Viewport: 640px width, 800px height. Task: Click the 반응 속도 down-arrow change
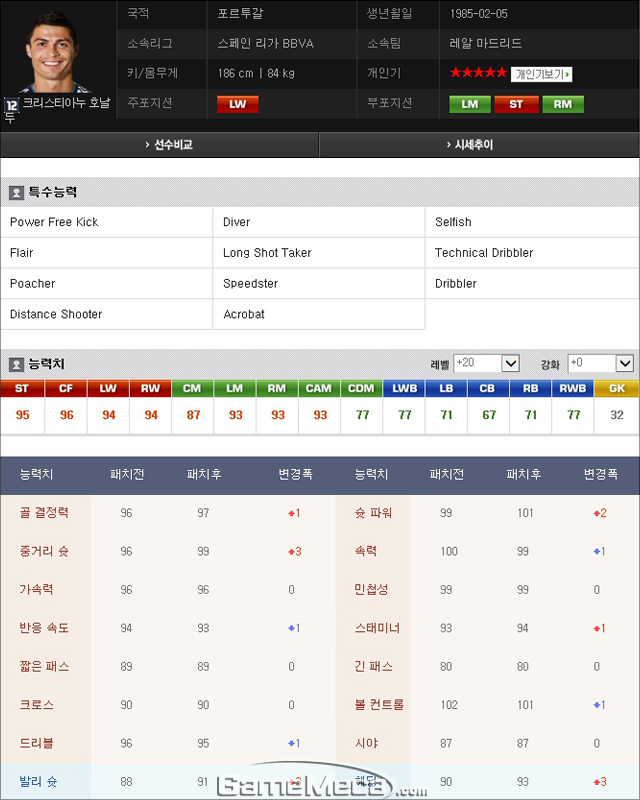click(x=294, y=628)
